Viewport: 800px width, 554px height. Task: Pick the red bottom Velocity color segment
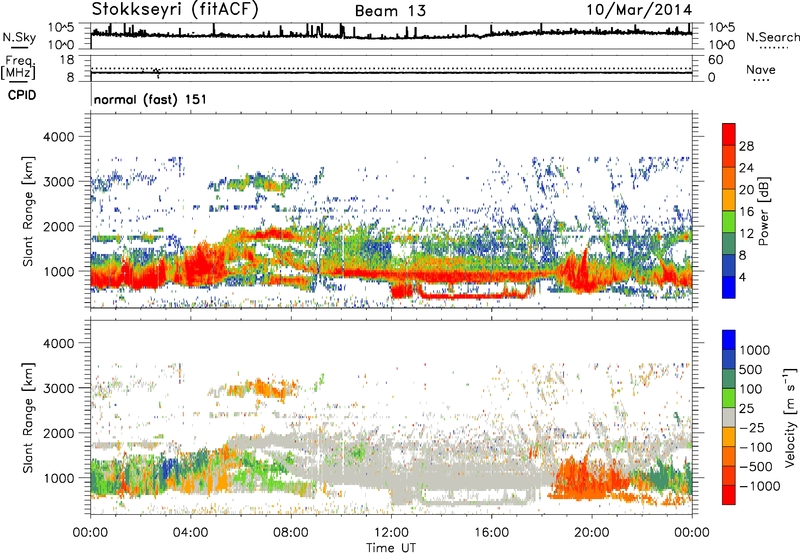tap(729, 495)
